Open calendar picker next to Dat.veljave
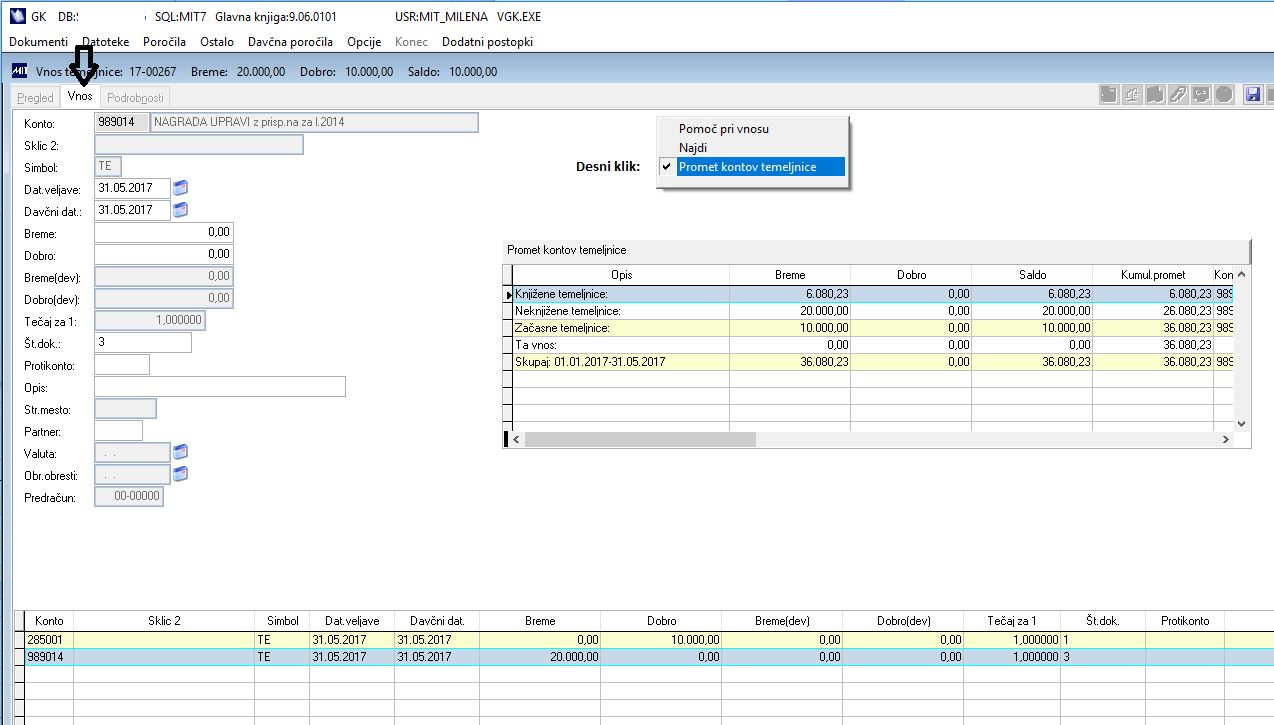This screenshot has width=1274, height=725. (181, 187)
